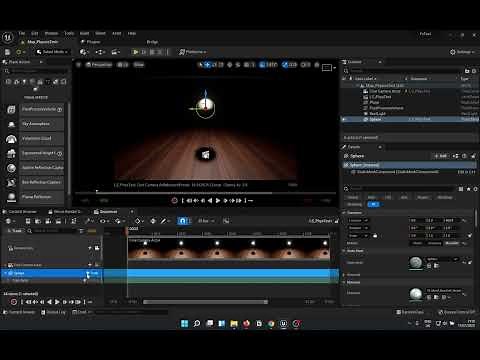The height and width of the screenshot is (360, 480).
Task: Open the Build menu
Action: pyautogui.click(x=84, y=33)
